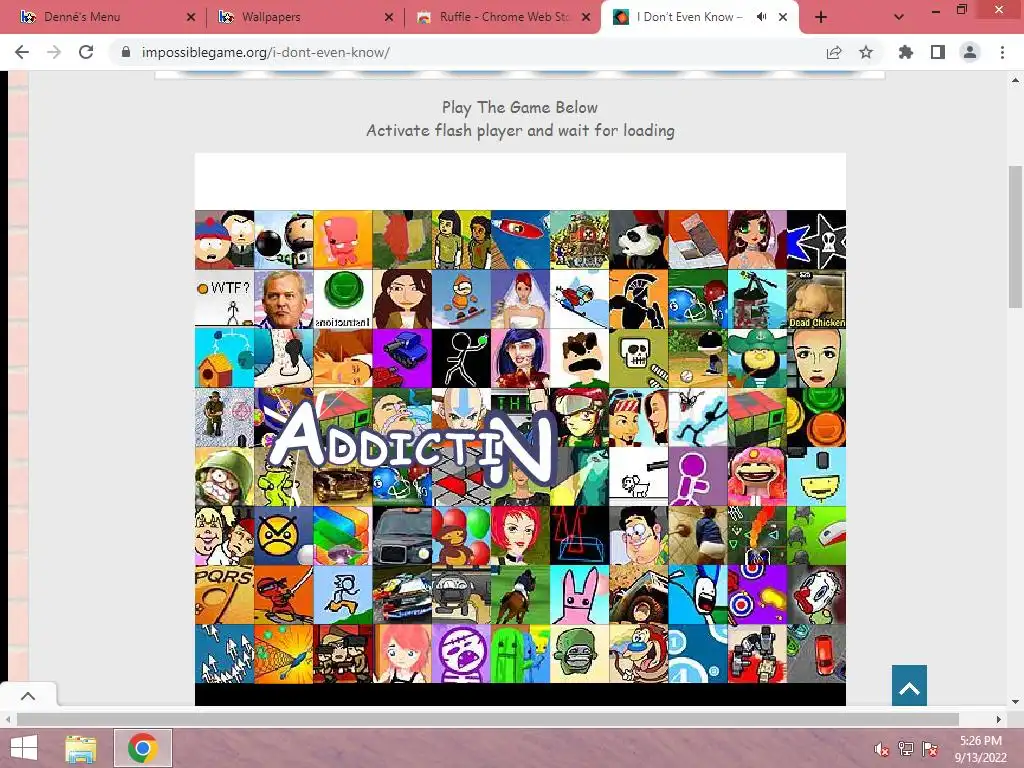The height and width of the screenshot is (768, 1024).
Task: Click the bride with red hair thumbnail
Action: click(520, 299)
